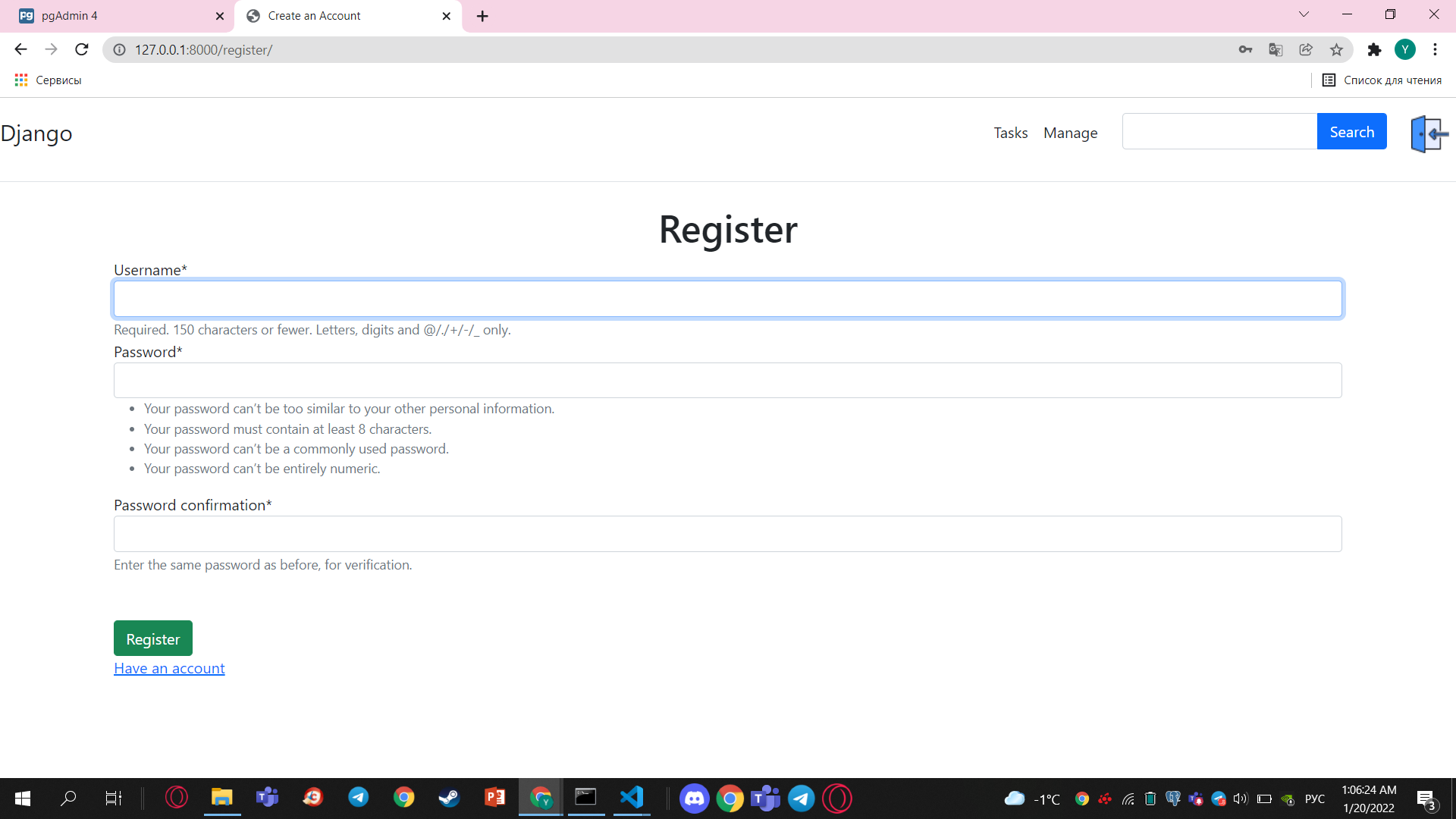Screen dimensions: 1456x819
Task: Open File Explorer from taskbar
Action: coord(221,798)
